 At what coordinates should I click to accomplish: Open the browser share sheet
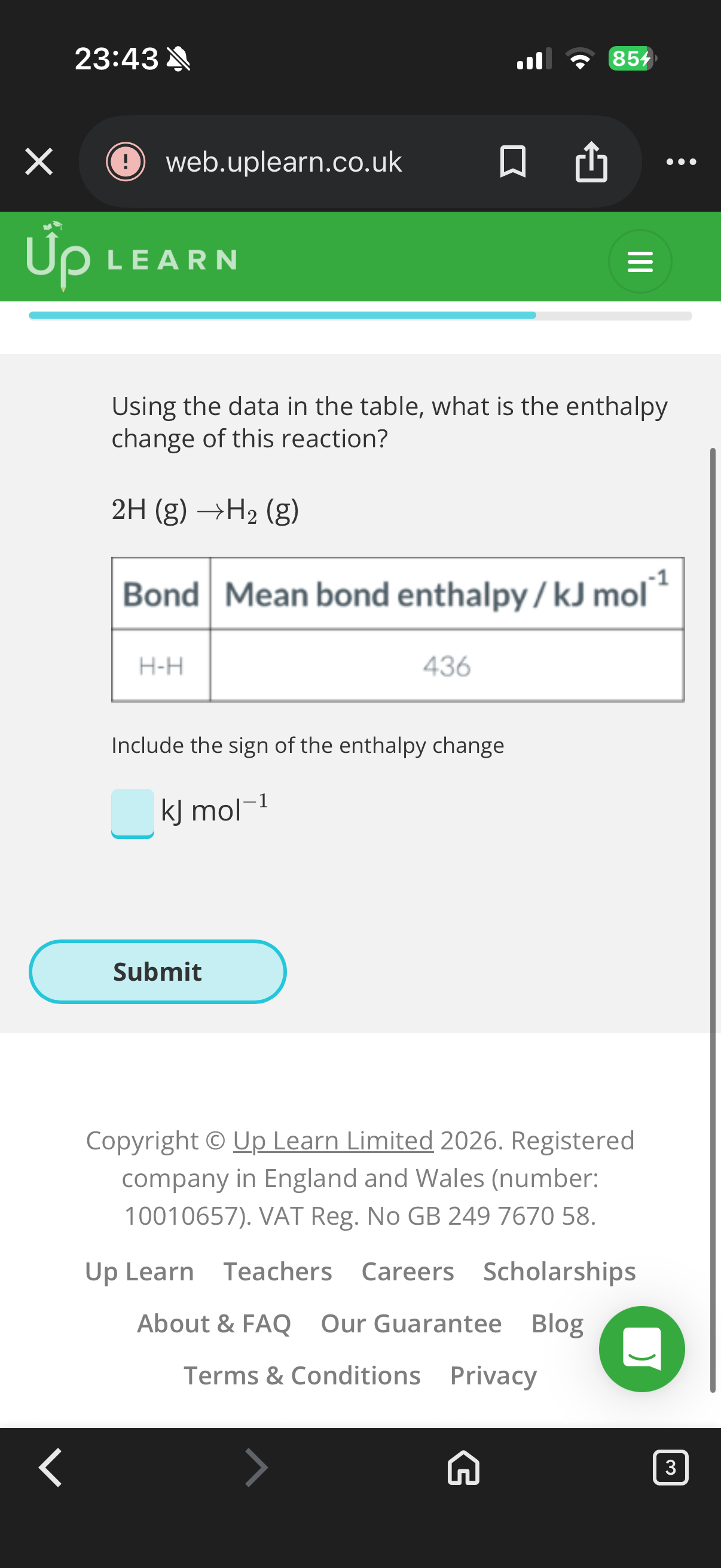(x=591, y=162)
